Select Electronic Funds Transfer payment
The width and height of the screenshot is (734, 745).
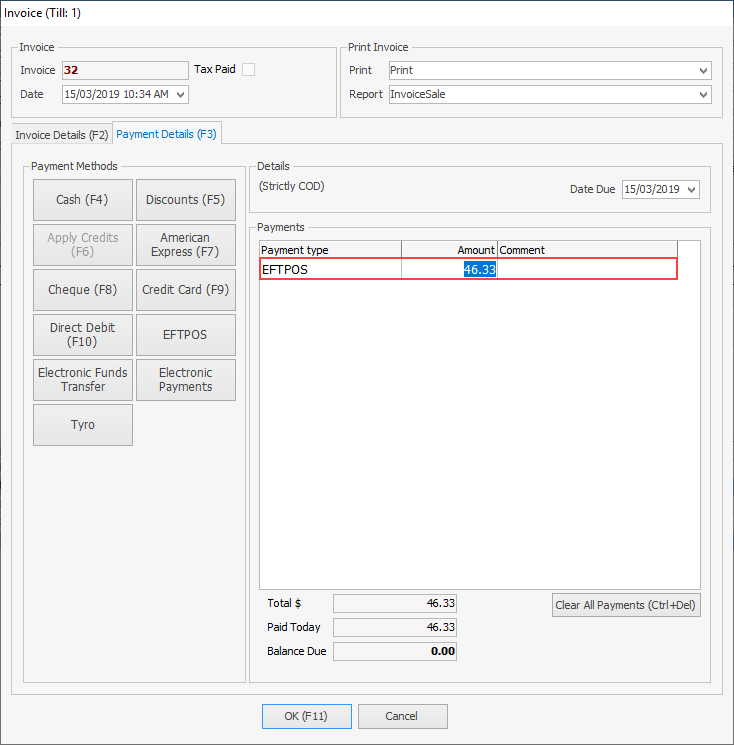(83, 380)
